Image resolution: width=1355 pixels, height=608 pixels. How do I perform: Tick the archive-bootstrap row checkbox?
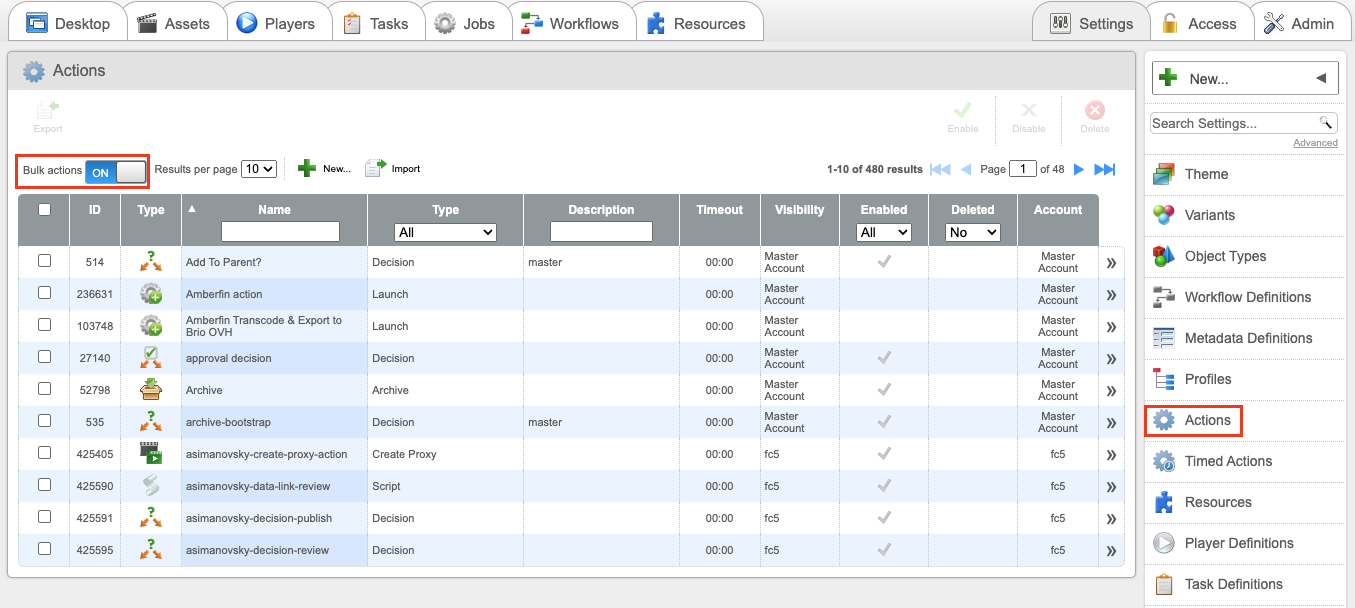[x=44, y=421]
